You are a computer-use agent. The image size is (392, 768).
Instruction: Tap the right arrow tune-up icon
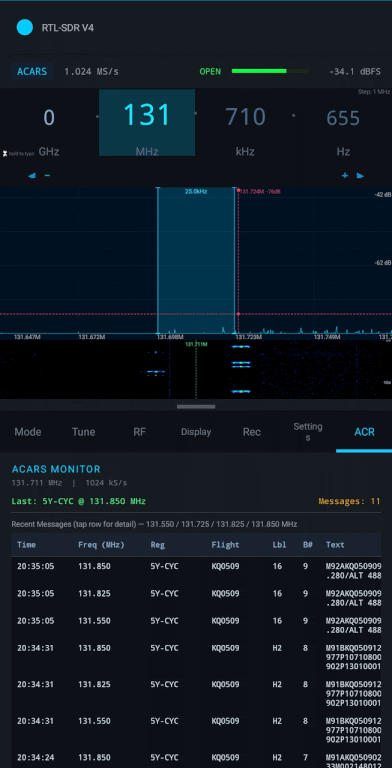tap(360, 175)
